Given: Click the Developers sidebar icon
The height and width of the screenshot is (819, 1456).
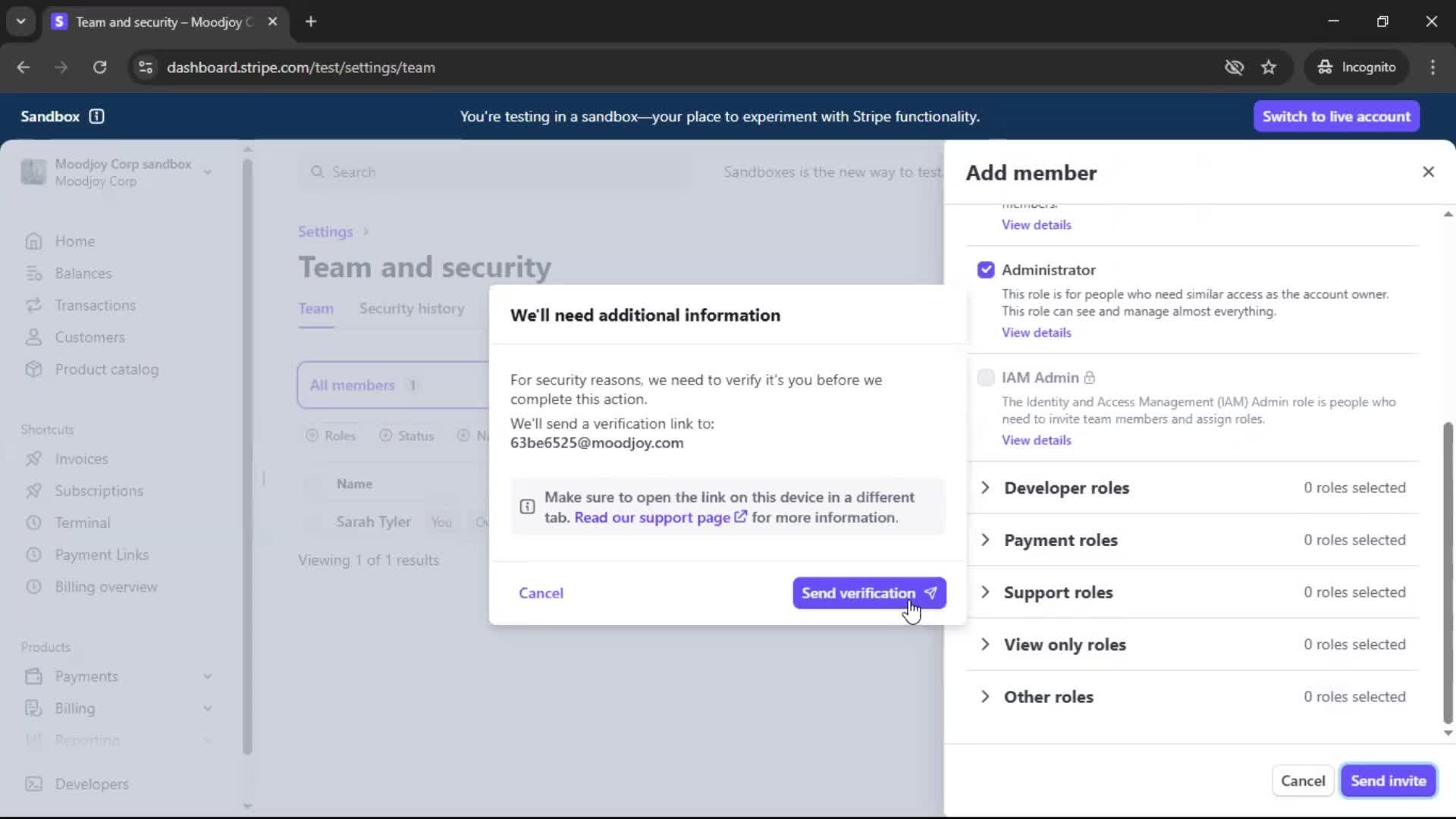Looking at the screenshot, I should coord(33,784).
